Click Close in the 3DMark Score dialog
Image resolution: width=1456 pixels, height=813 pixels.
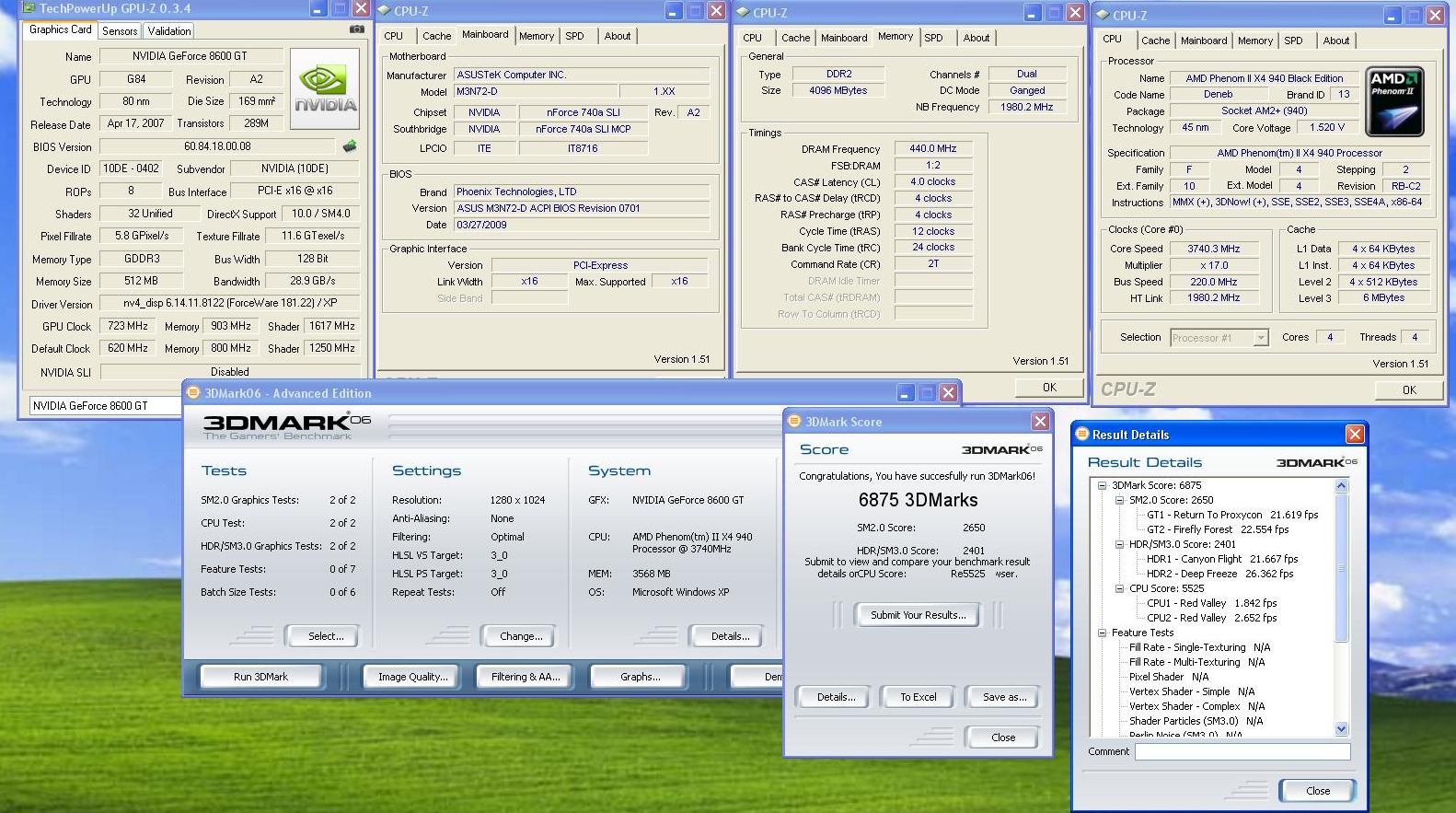point(1003,738)
